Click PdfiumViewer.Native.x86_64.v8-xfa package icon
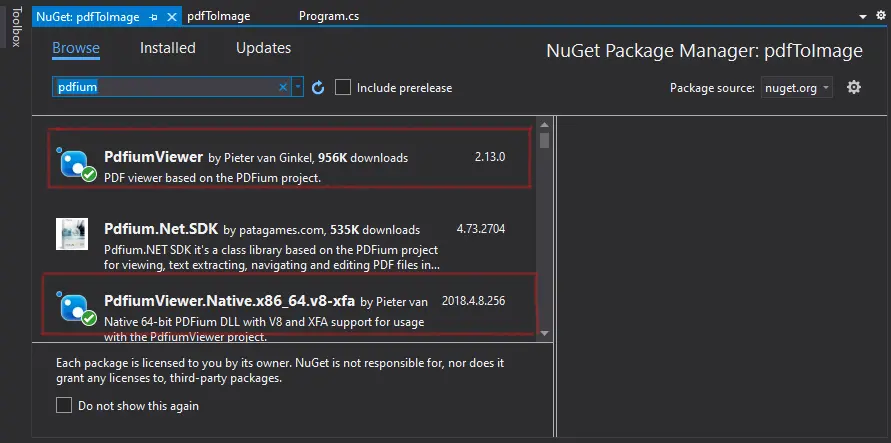The height and width of the screenshot is (443, 891). (x=75, y=310)
